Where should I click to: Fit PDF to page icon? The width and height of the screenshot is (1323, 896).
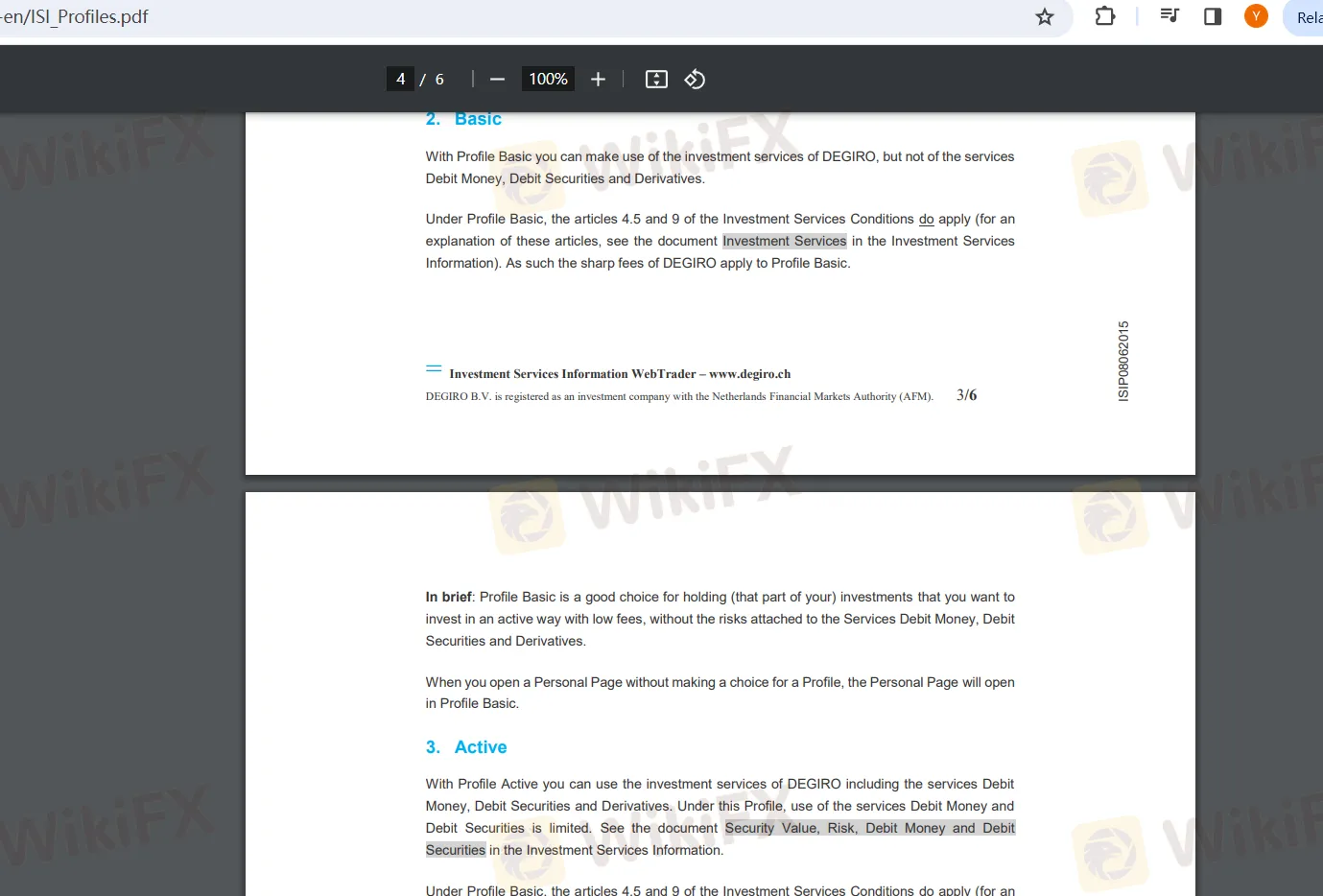(x=656, y=80)
